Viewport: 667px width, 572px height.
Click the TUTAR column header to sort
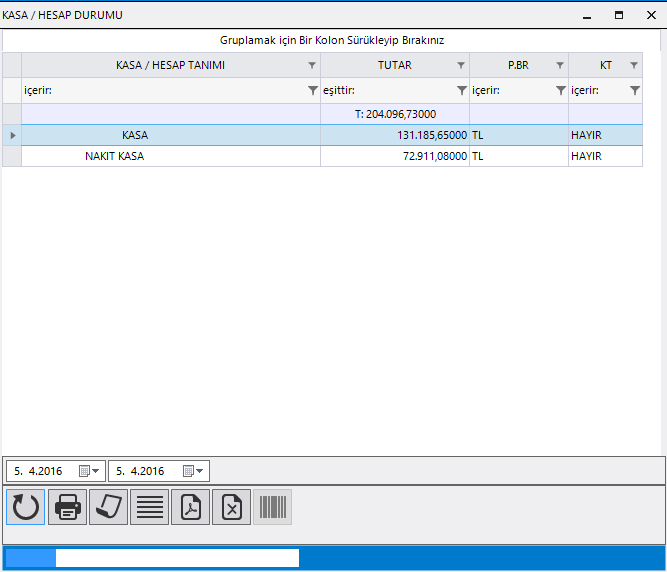(394, 65)
